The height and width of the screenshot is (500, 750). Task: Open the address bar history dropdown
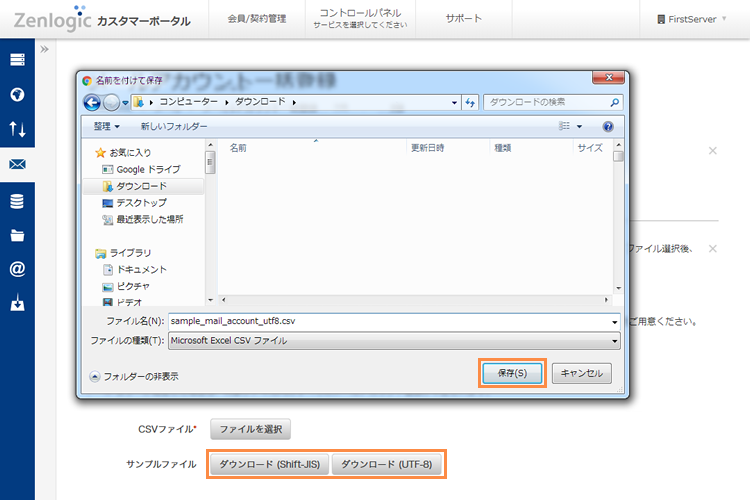(454, 102)
